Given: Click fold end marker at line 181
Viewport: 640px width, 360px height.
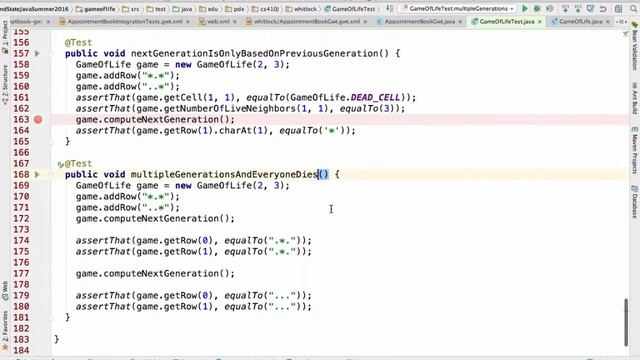Looking at the screenshot, I should point(51,318).
